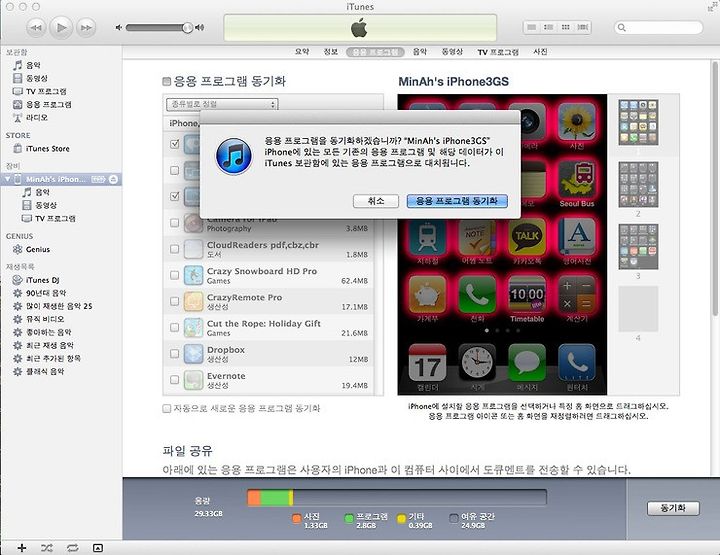The image size is (720, 555).
Task: Adjust the volume slider knob
Action: click(187, 28)
